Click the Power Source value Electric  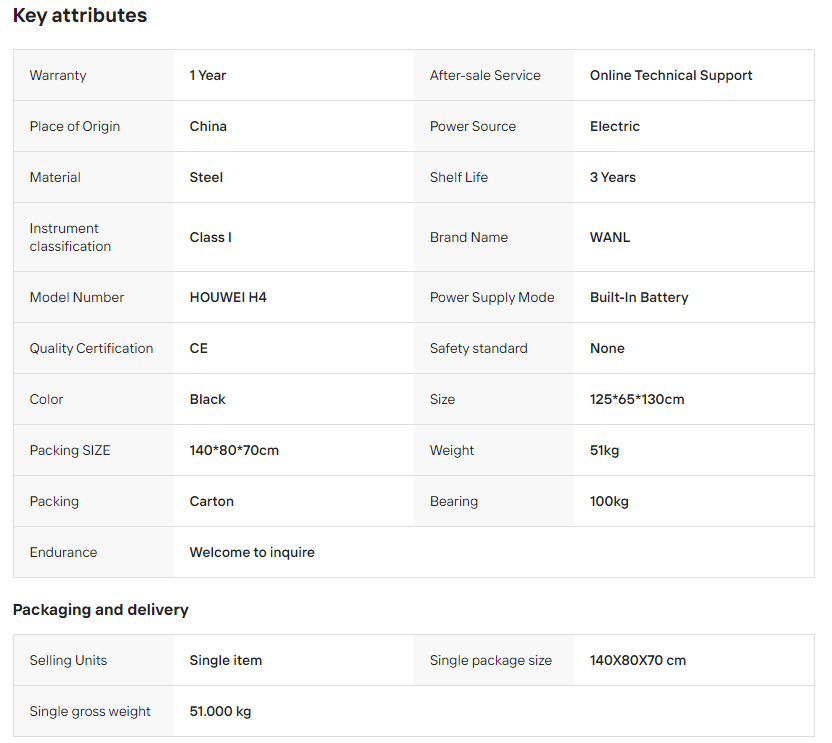tap(615, 126)
